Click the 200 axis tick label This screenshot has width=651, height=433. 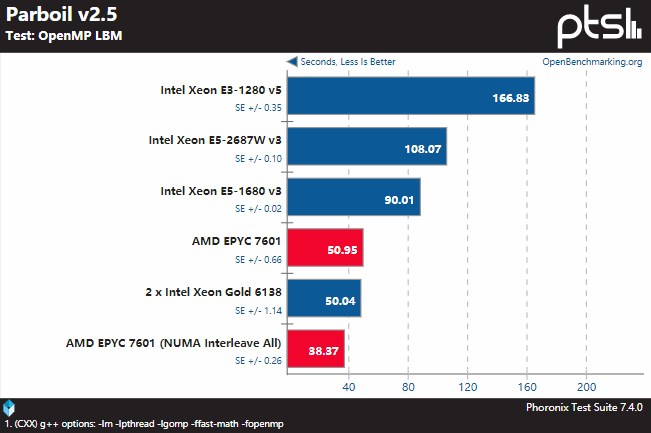[x=586, y=387]
